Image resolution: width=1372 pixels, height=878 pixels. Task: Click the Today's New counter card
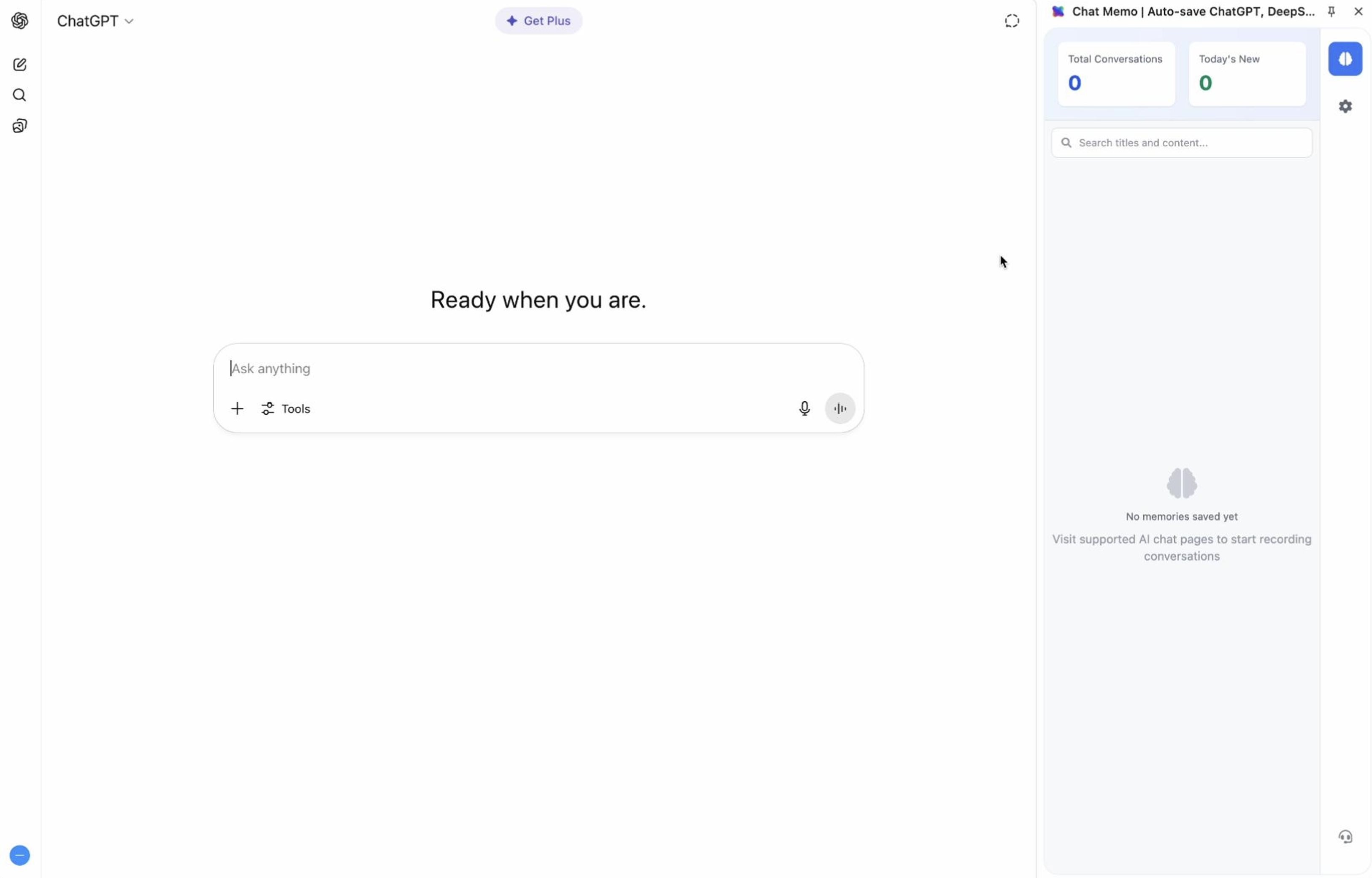coord(1247,73)
